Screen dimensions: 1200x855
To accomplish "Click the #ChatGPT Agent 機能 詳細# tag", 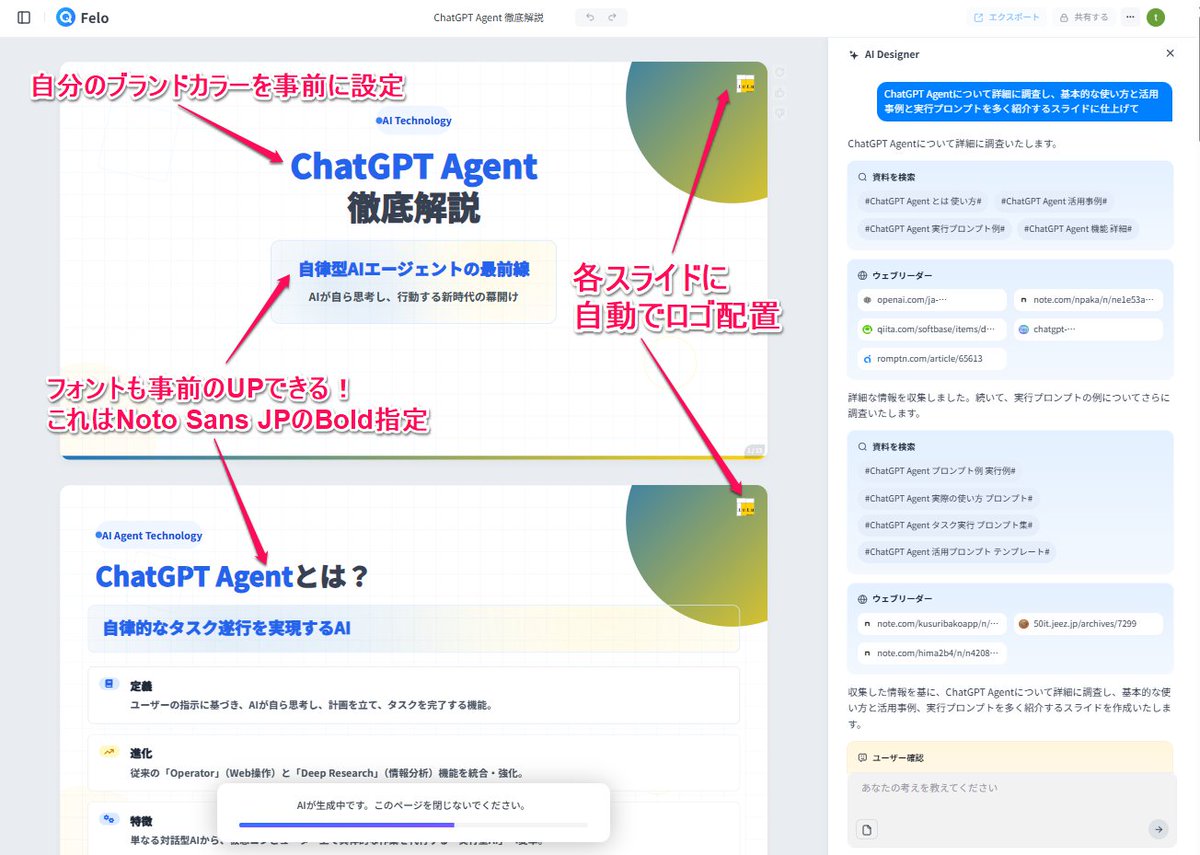I will [x=1078, y=229].
